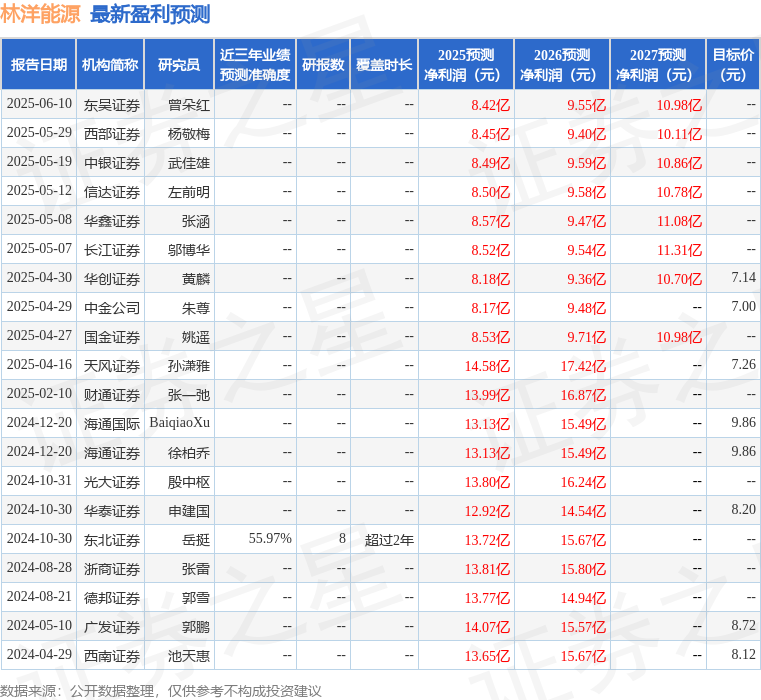Select the 光大证券 institution cell
The image size is (761, 700).
112,483
